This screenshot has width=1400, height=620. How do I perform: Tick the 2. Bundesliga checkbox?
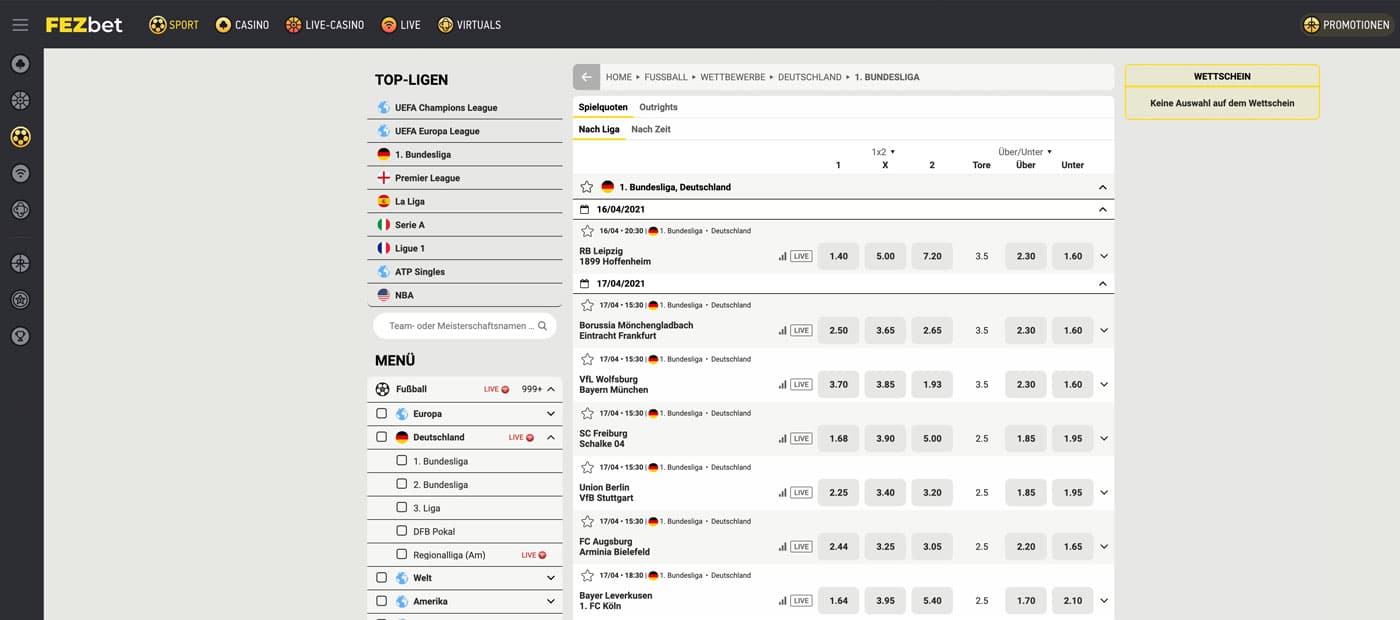point(402,484)
